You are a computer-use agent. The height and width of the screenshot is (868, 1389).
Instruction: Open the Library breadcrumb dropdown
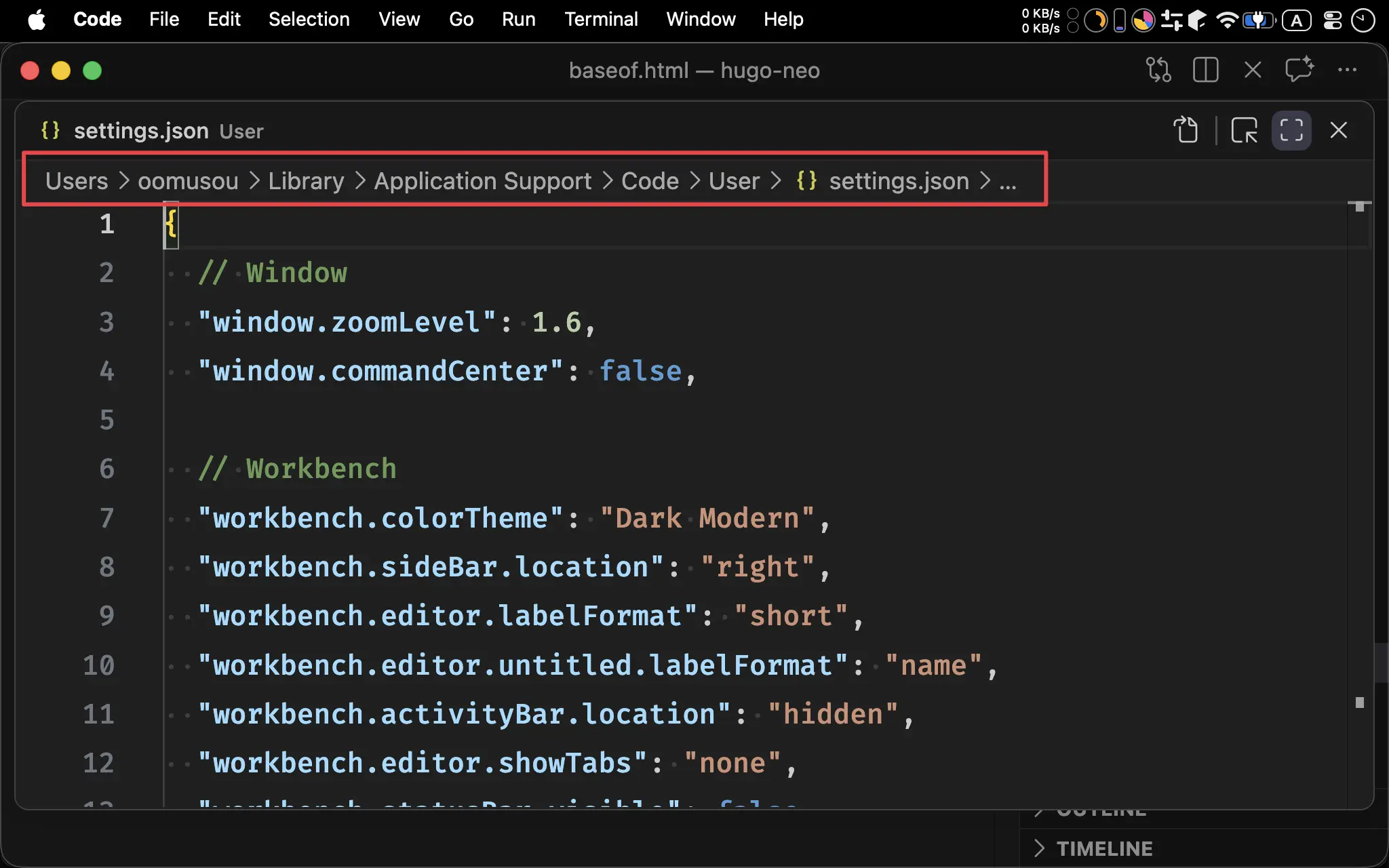tap(306, 181)
